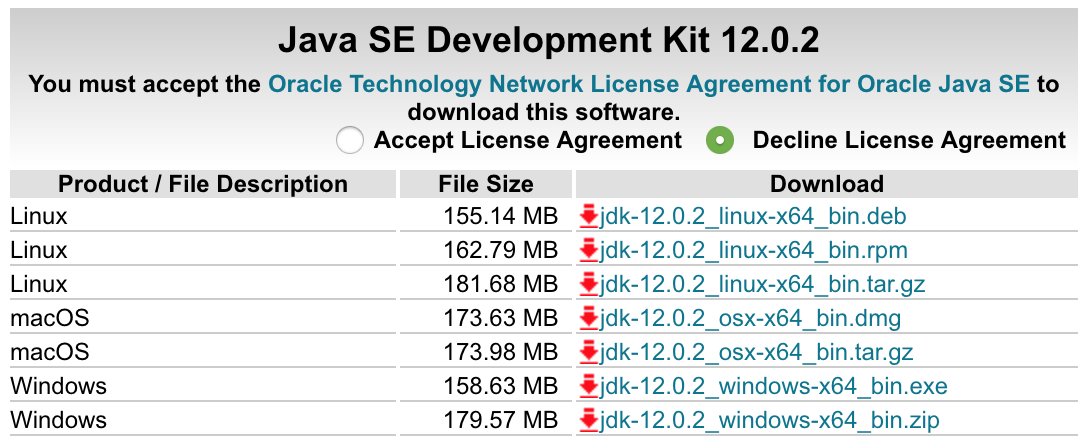1088x448 pixels.
Task: Click the Linux cell in the 155.14 MB row
Action: tap(203, 218)
